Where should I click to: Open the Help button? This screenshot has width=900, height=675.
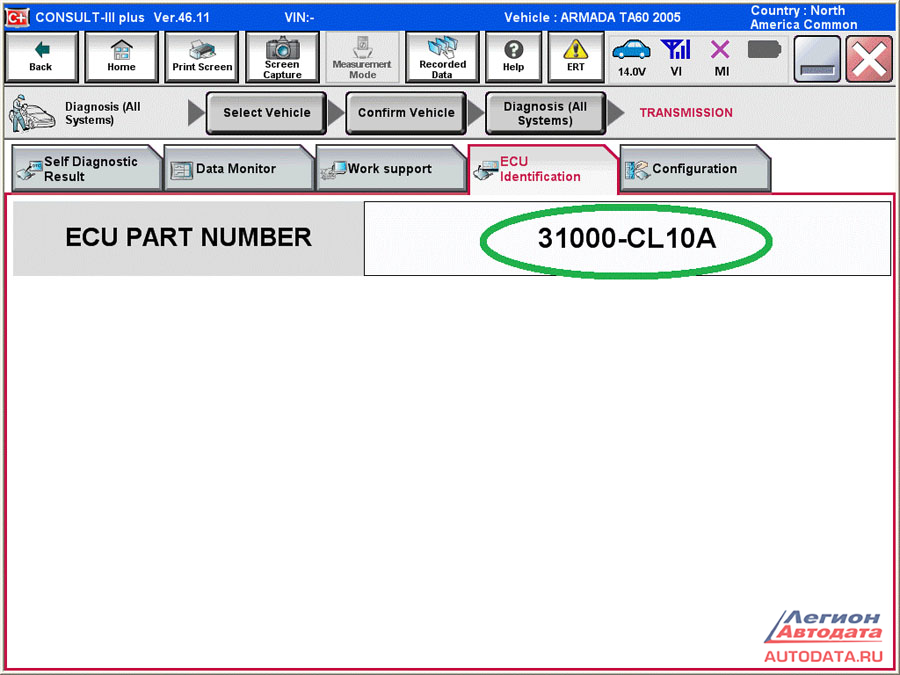point(513,57)
